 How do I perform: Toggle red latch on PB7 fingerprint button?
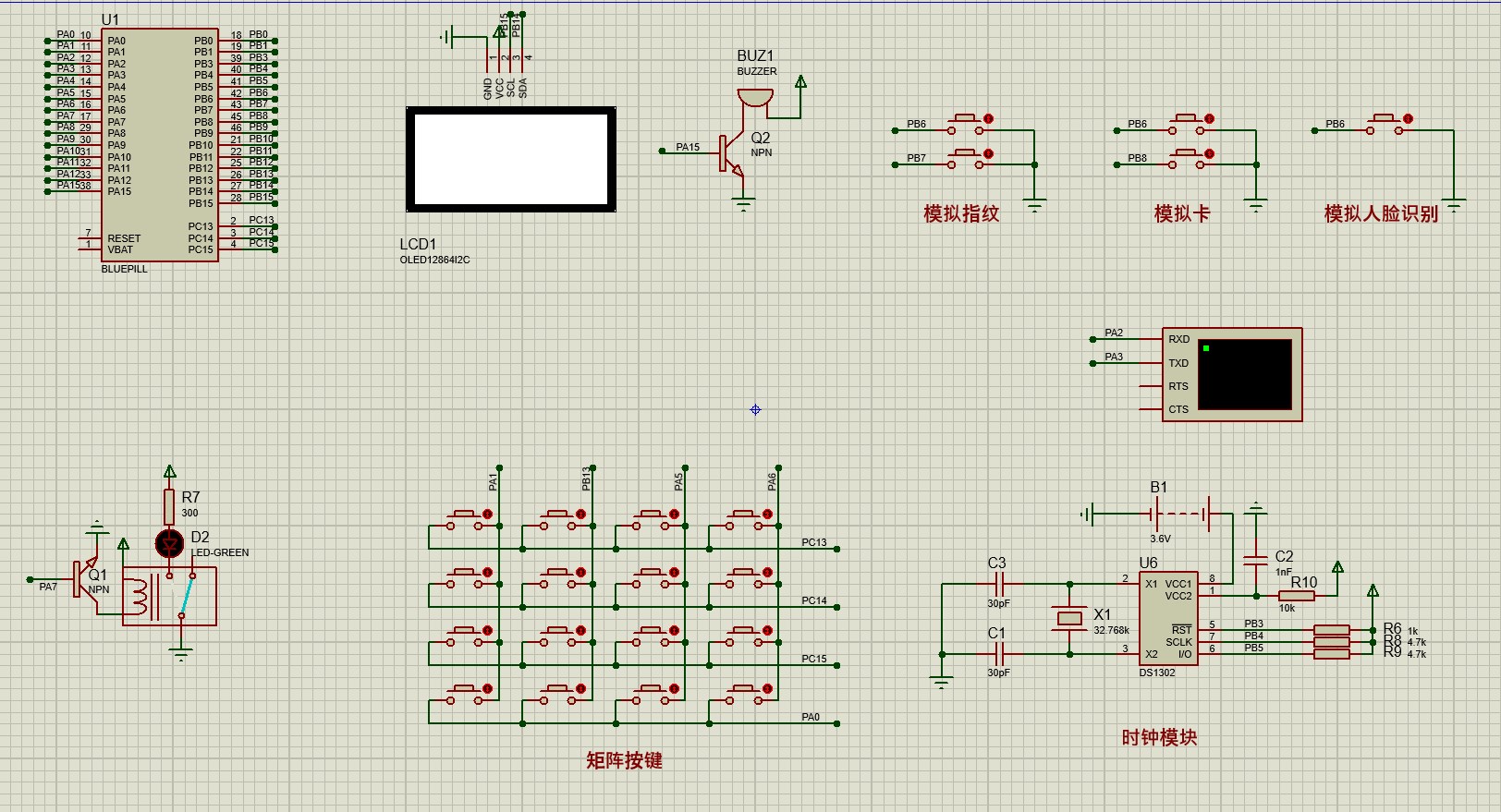coord(988,154)
